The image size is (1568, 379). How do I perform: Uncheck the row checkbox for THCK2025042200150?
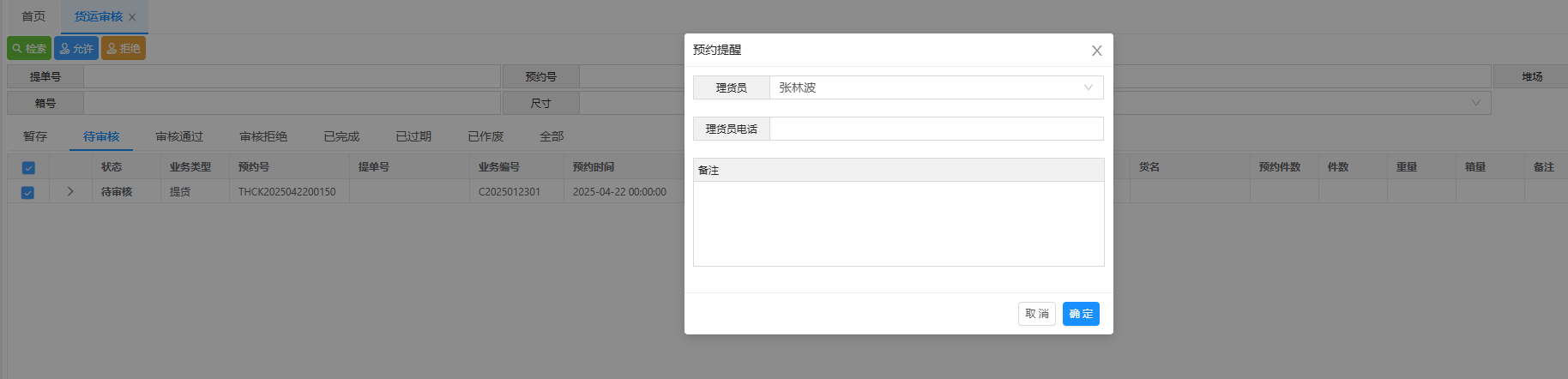28,192
